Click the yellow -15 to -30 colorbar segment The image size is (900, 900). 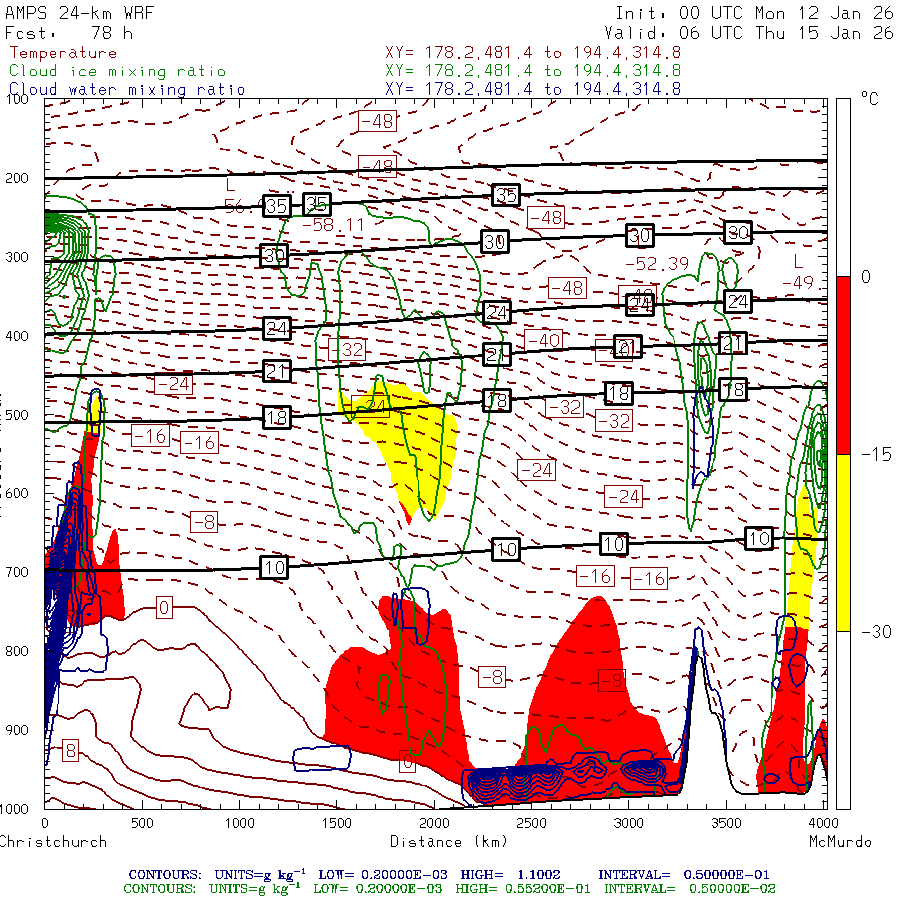tap(843, 542)
